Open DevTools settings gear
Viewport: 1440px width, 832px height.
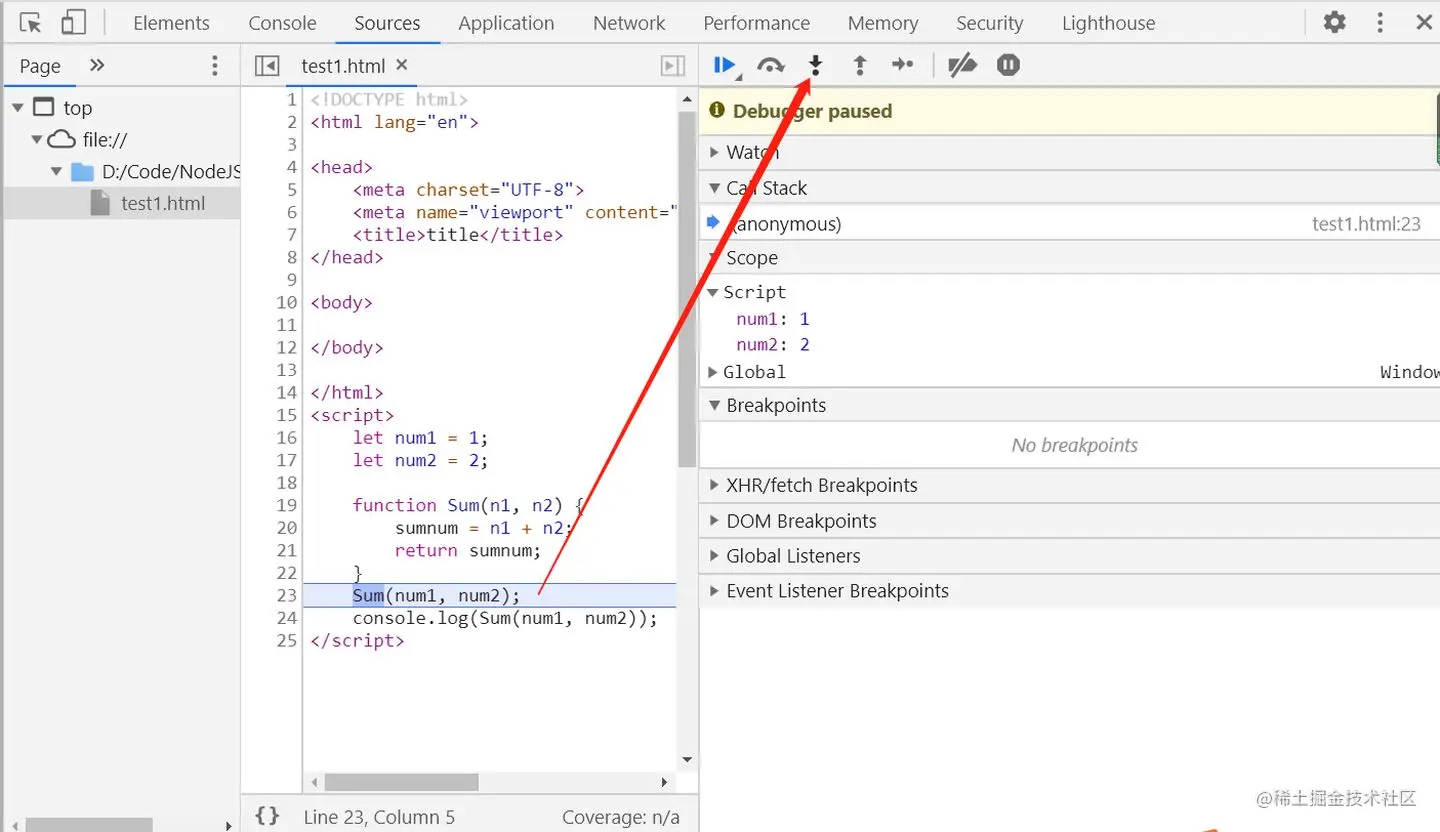[x=1335, y=22]
